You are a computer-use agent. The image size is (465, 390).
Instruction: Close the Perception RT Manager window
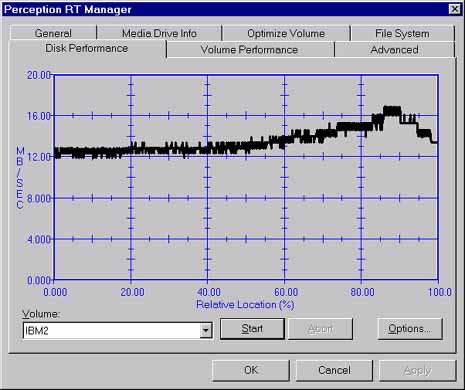point(455,9)
